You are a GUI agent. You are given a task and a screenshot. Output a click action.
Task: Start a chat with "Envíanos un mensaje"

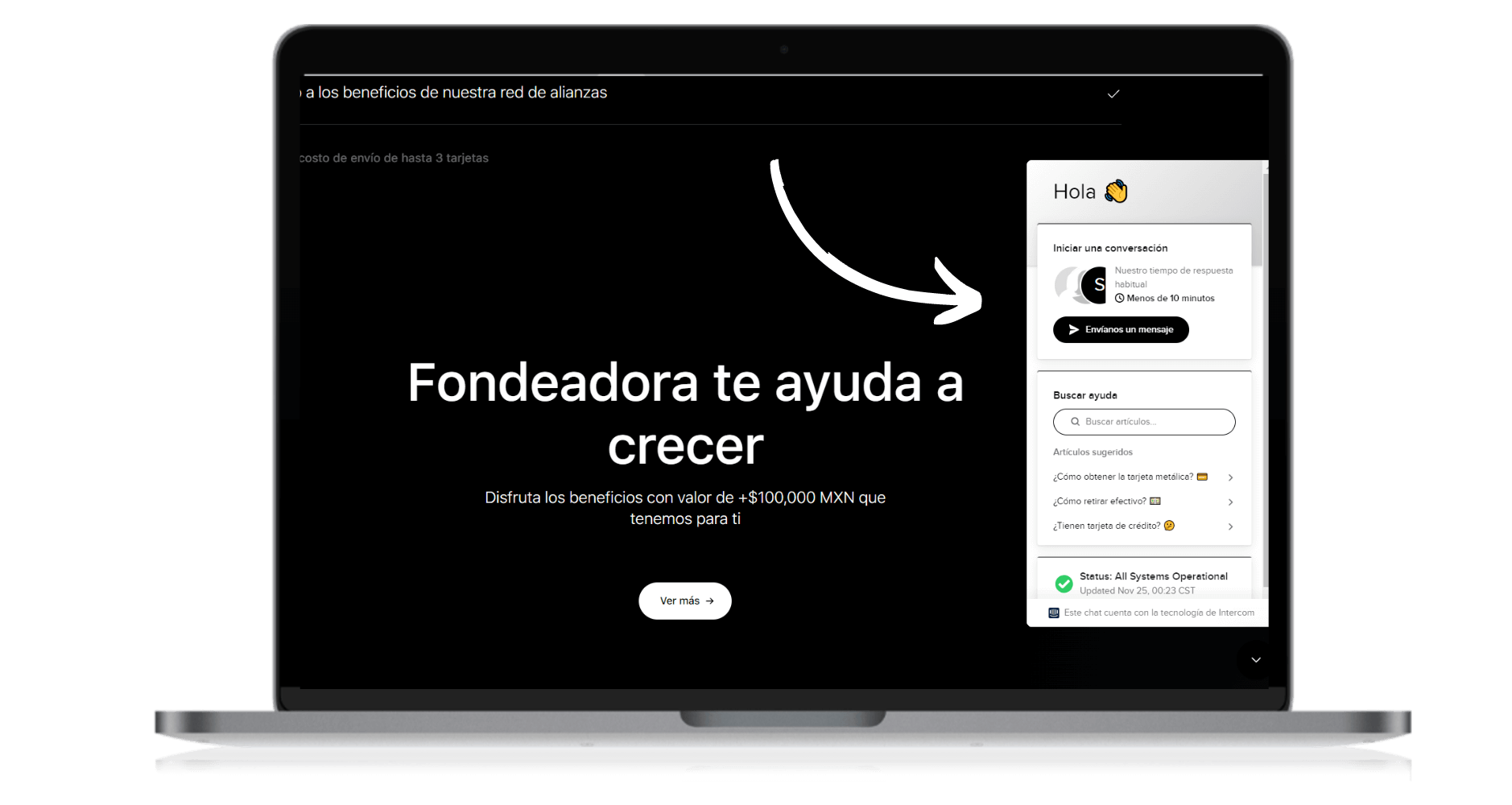pyautogui.click(x=1121, y=329)
